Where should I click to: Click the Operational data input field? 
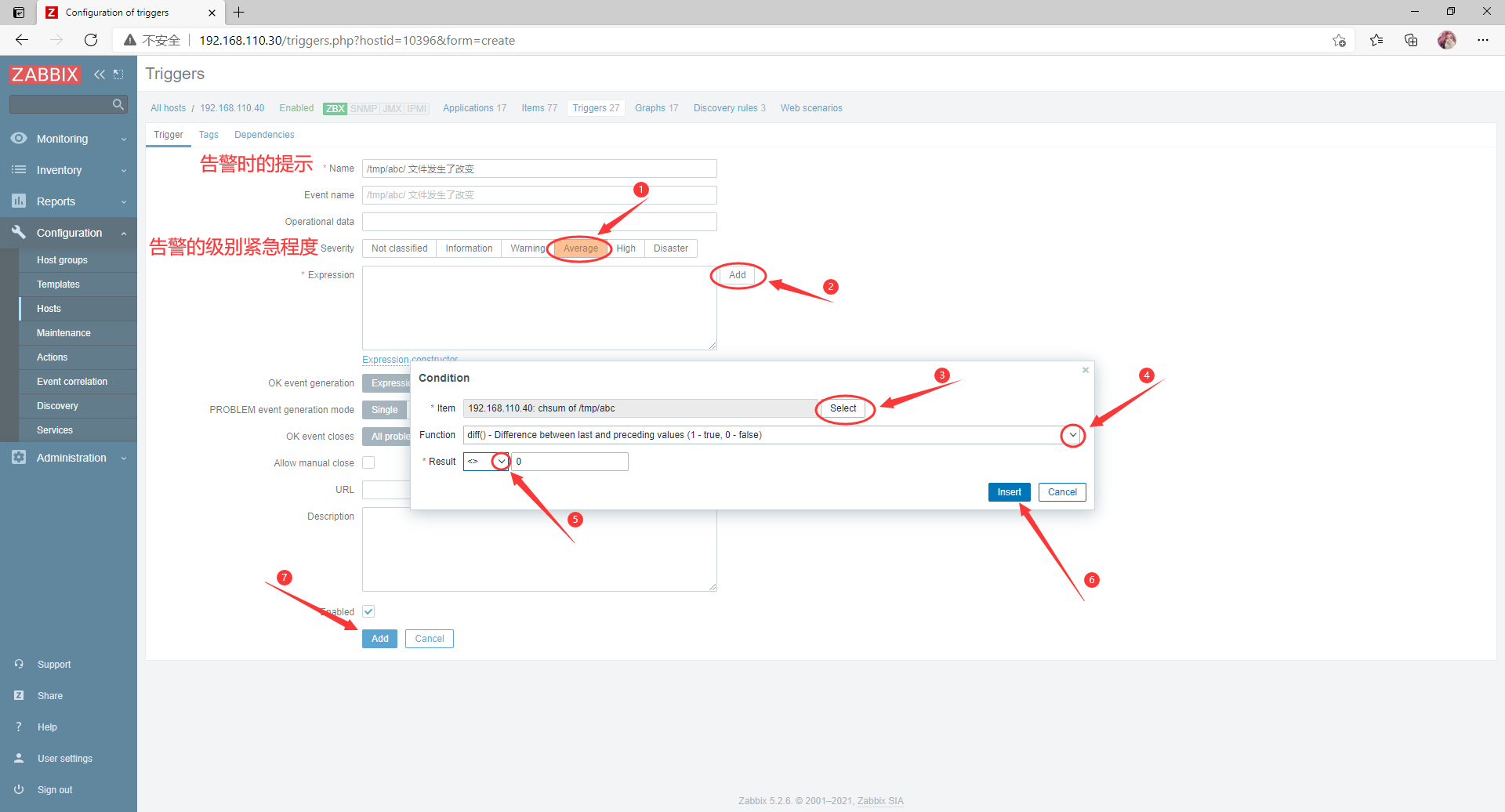(539, 222)
